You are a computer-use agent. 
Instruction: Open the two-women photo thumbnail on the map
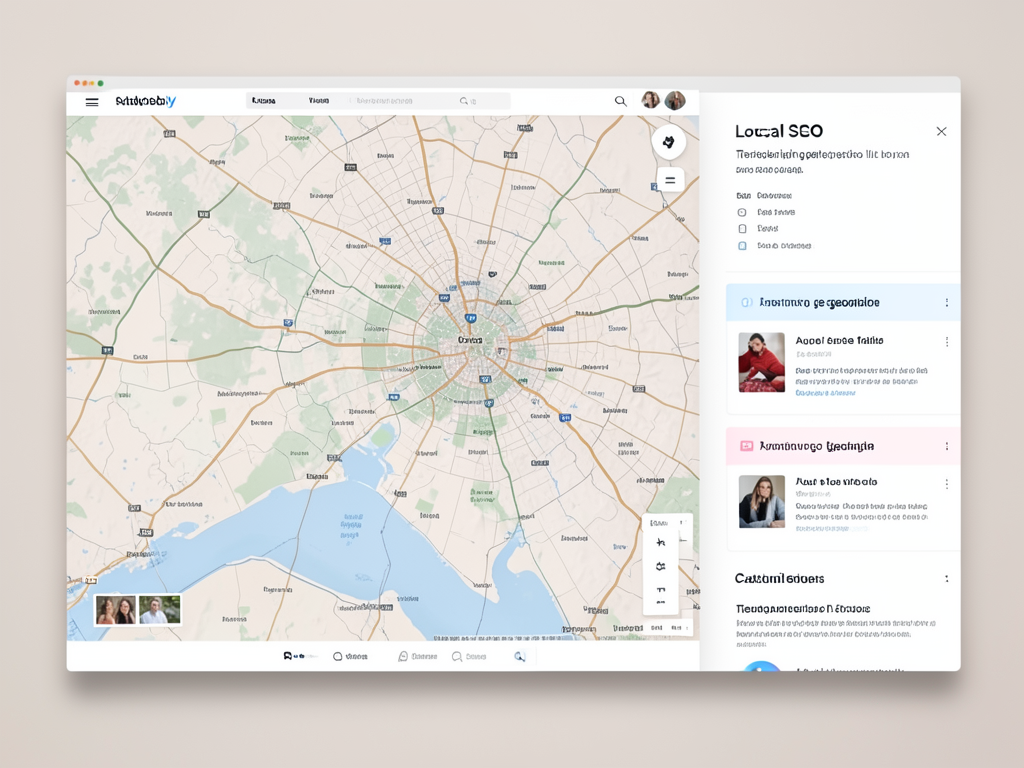(116, 610)
